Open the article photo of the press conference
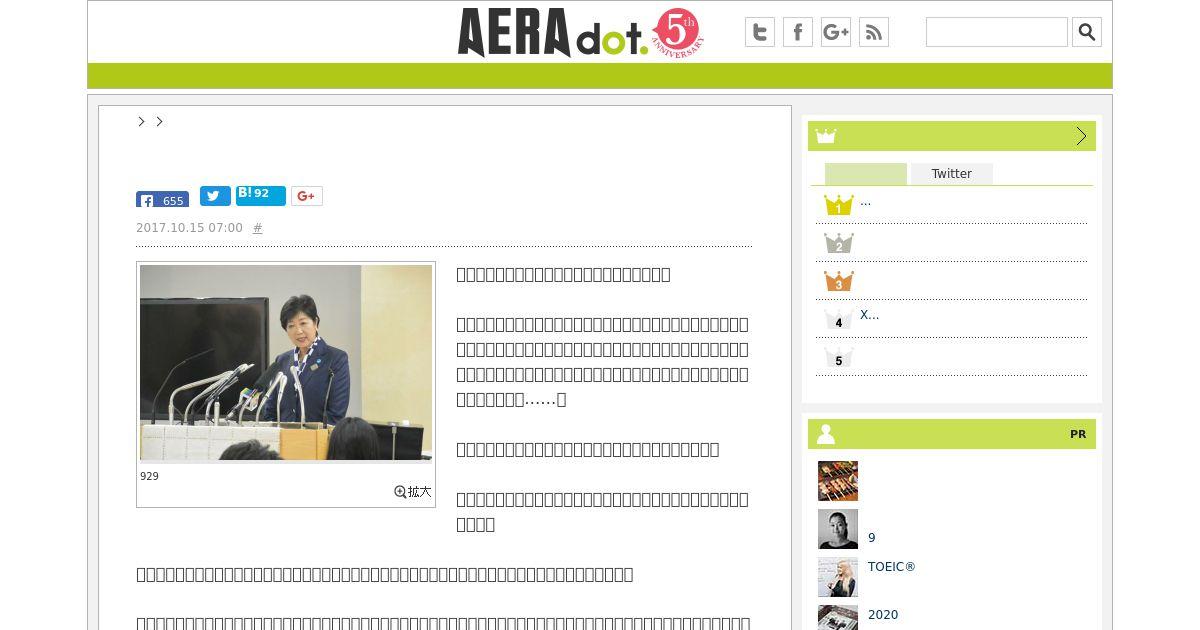The image size is (1200, 630). click(286, 363)
